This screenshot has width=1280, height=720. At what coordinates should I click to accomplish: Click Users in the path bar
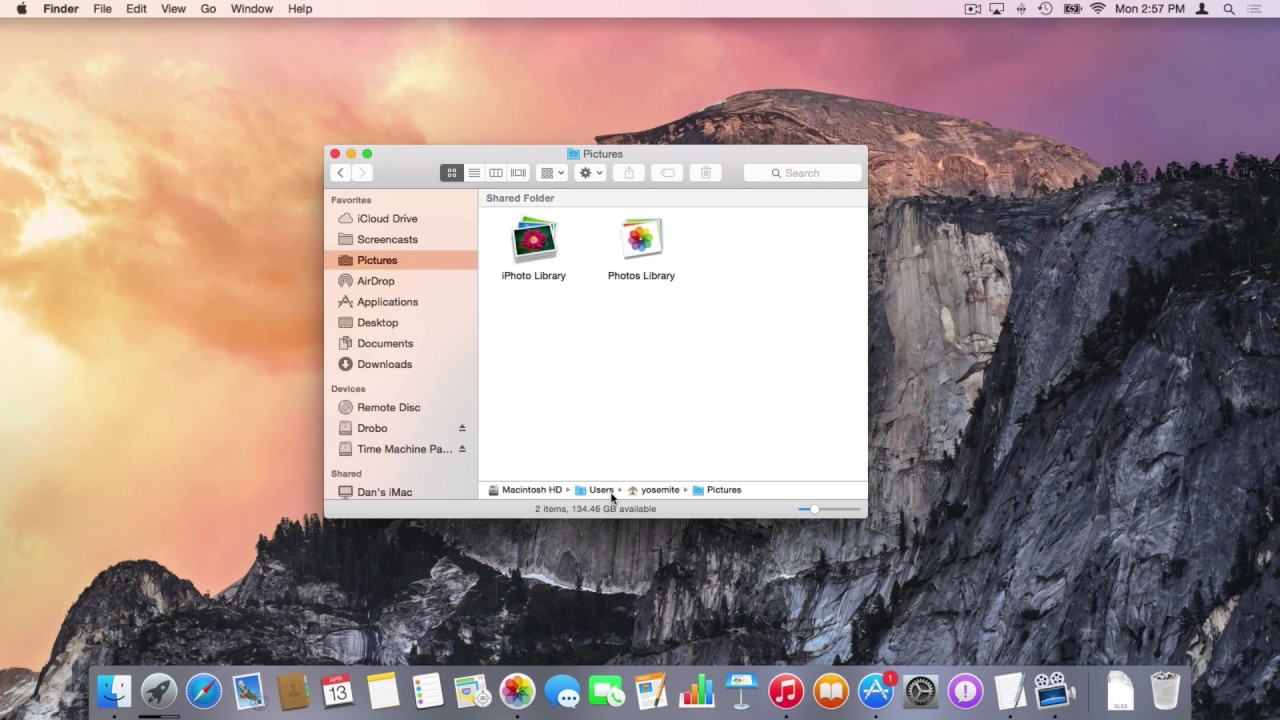click(594, 490)
